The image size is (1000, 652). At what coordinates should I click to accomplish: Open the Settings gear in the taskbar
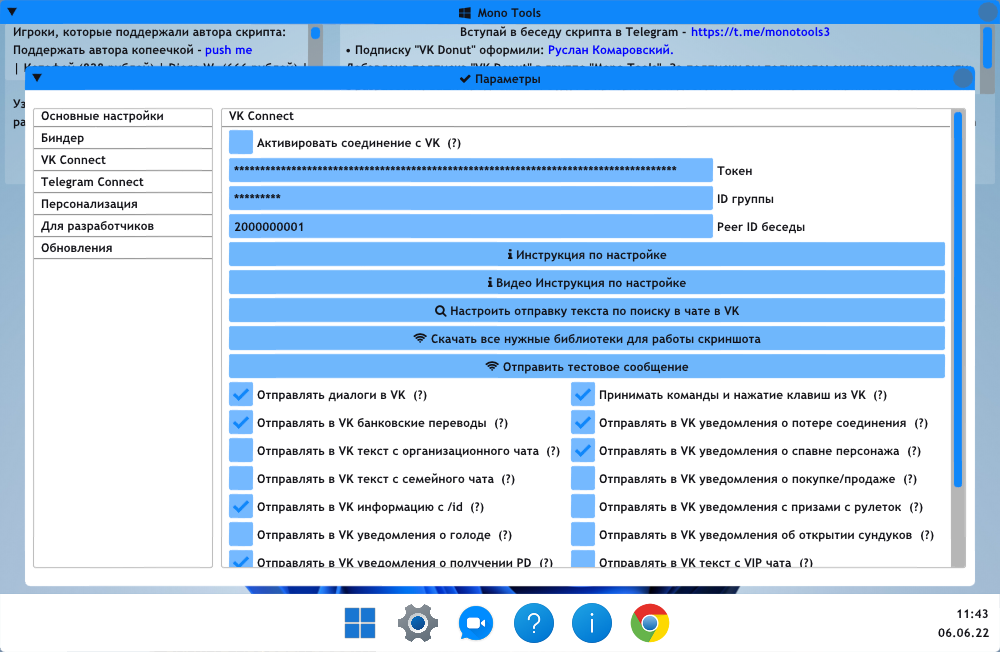(418, 623)
